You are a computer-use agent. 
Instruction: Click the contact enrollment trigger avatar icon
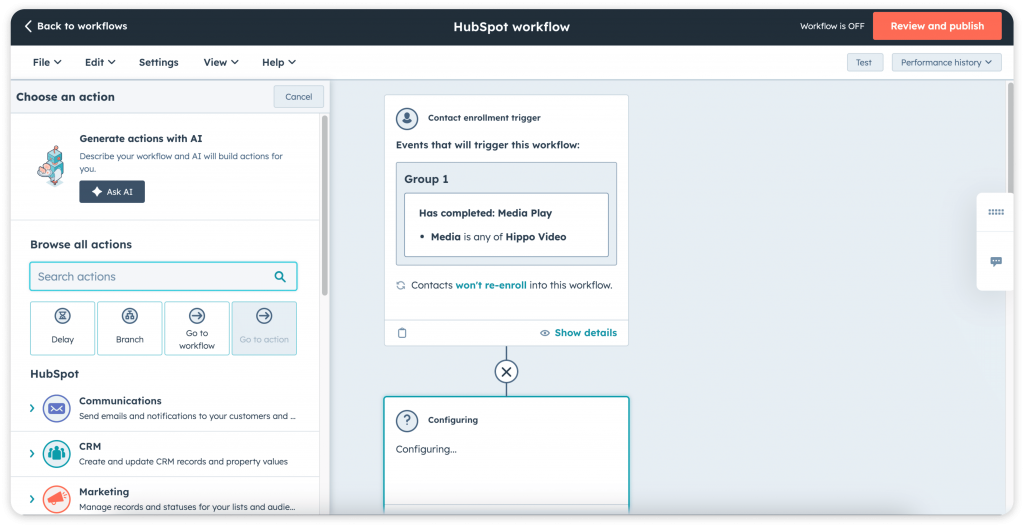tap(407, 118)
